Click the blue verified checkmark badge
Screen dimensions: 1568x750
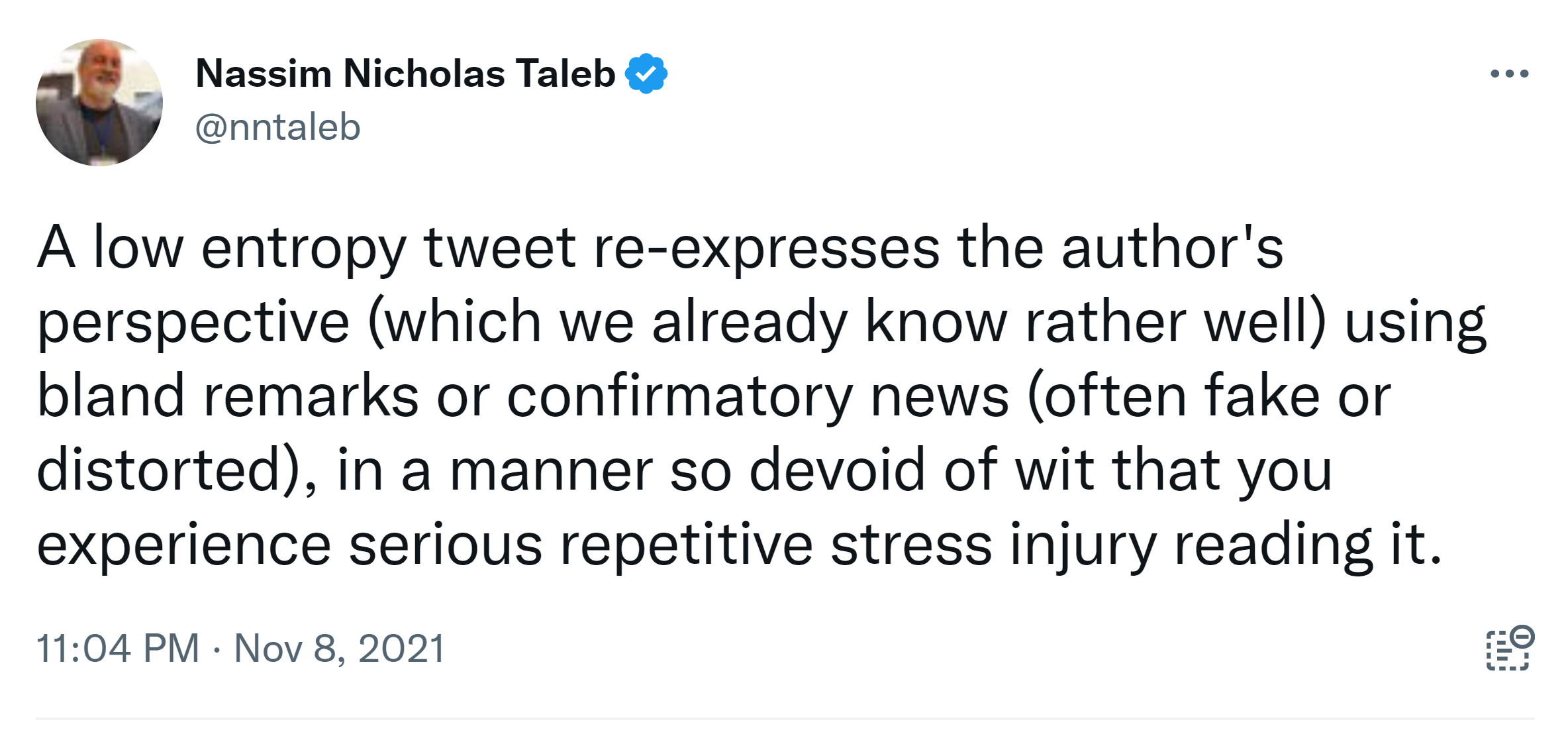[646, 74]
